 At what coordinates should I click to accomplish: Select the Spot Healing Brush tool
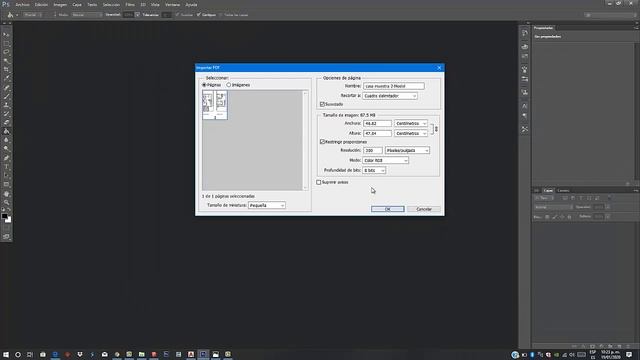pyautogui.click(x=6, y=87)
